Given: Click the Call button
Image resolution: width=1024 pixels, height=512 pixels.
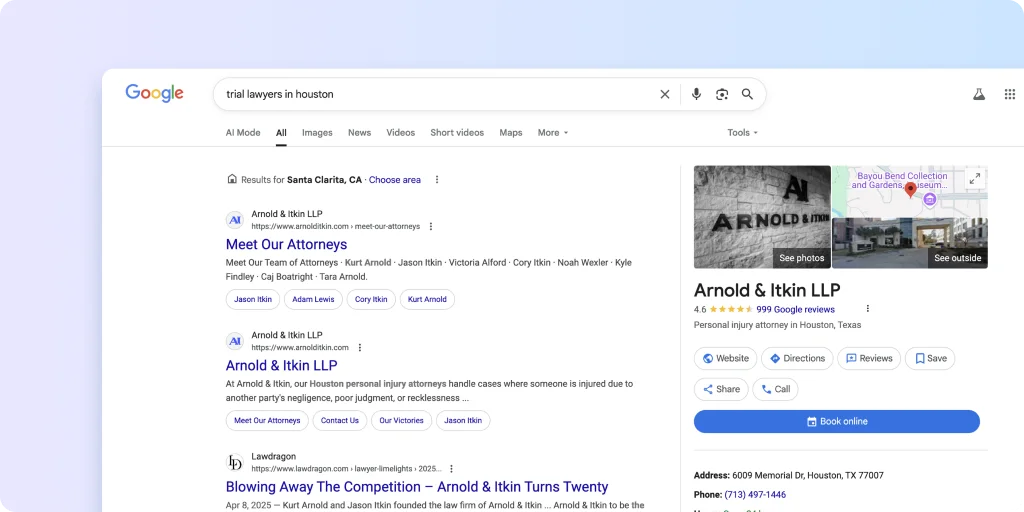Looking at the screenshot, I should tap(775, 389).
